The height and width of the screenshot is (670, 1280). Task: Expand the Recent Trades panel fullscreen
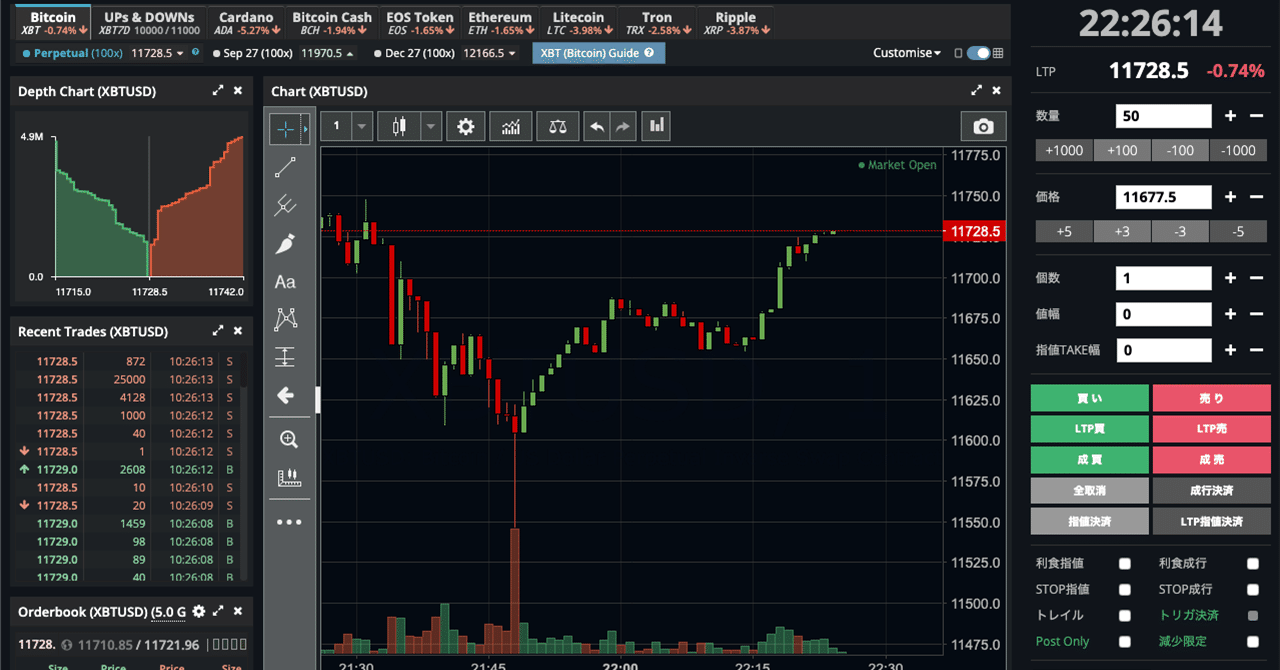click(218, 331)
